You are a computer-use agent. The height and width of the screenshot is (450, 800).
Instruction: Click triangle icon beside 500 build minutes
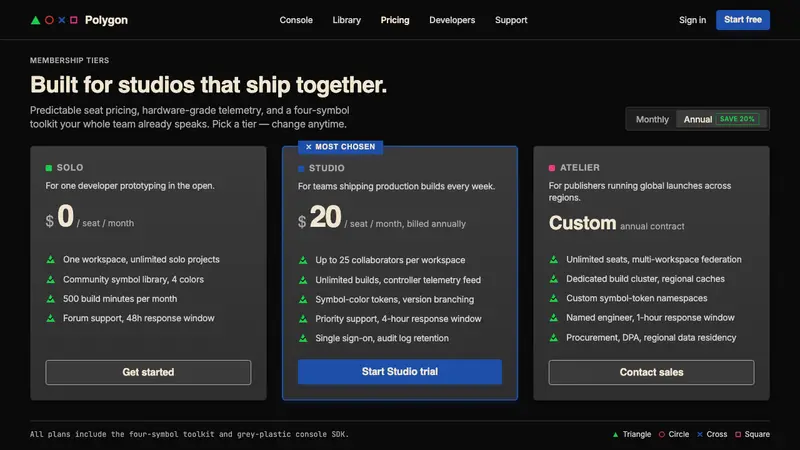pos(51,298)
